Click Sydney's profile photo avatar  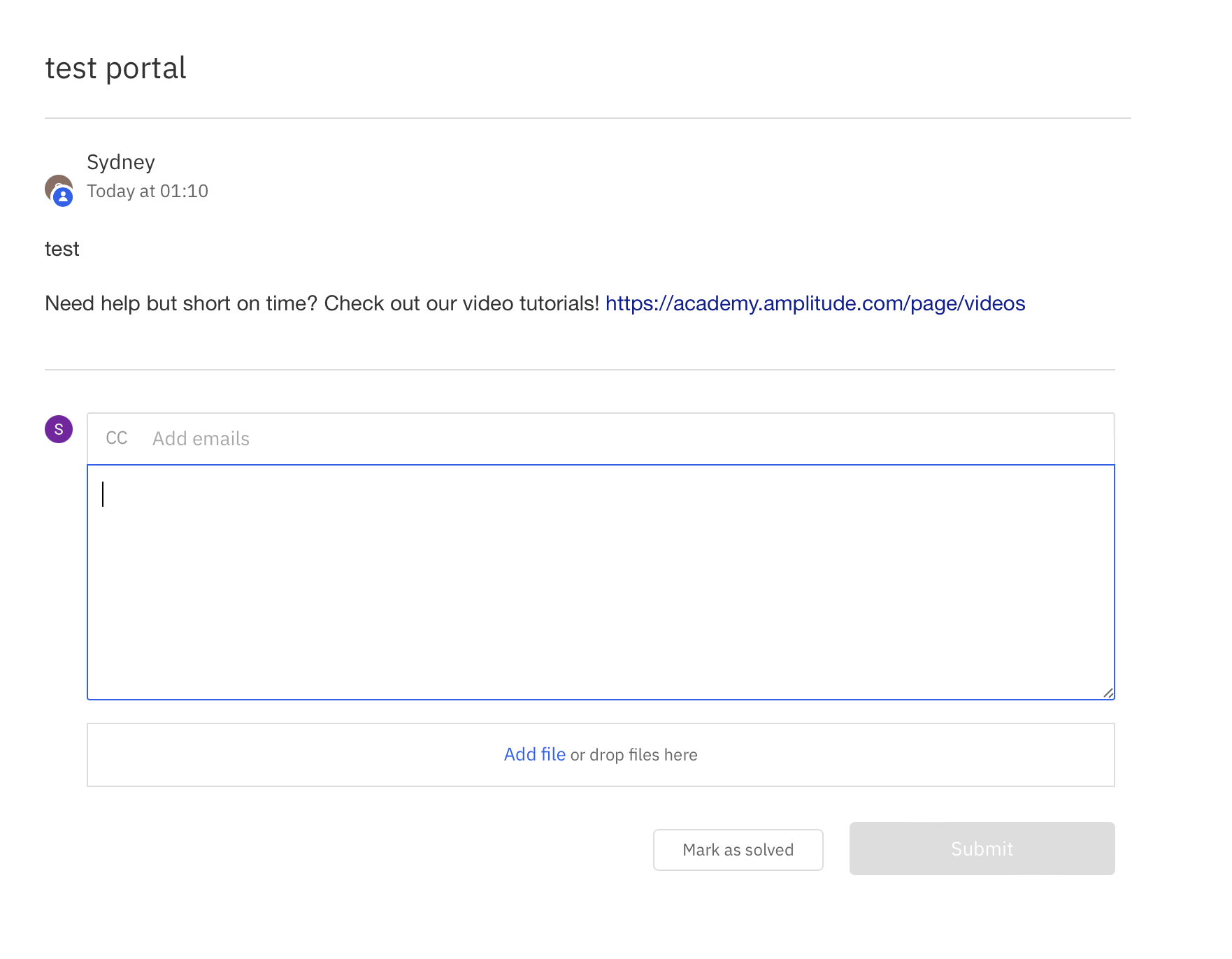(x=56, y=185)
